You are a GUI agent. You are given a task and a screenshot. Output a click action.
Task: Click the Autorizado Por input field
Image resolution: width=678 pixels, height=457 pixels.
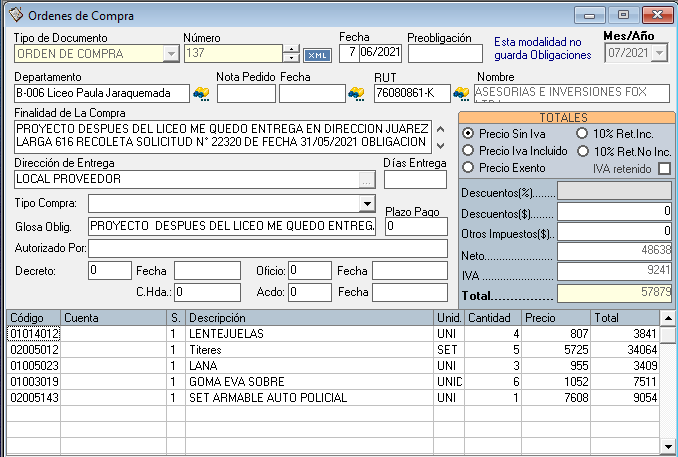(268, 249)
